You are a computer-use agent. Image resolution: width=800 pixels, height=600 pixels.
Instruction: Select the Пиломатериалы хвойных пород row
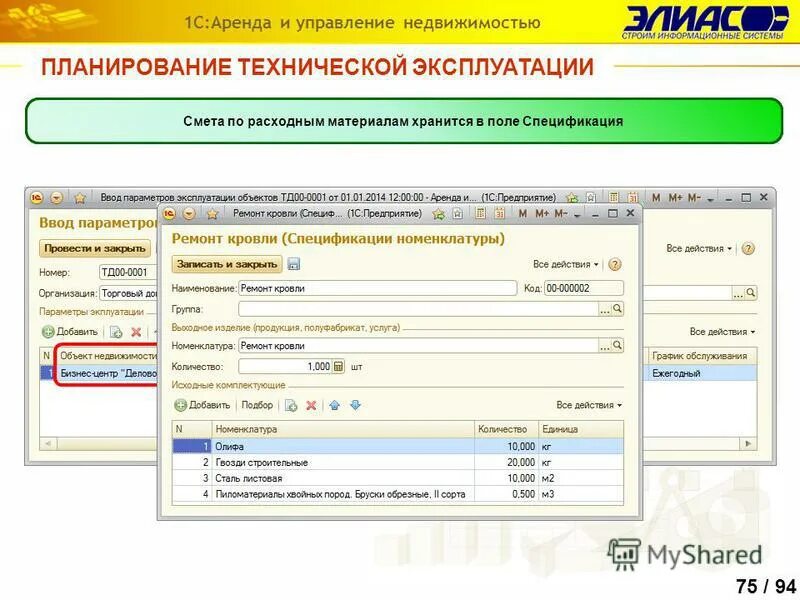pos(398,494)
